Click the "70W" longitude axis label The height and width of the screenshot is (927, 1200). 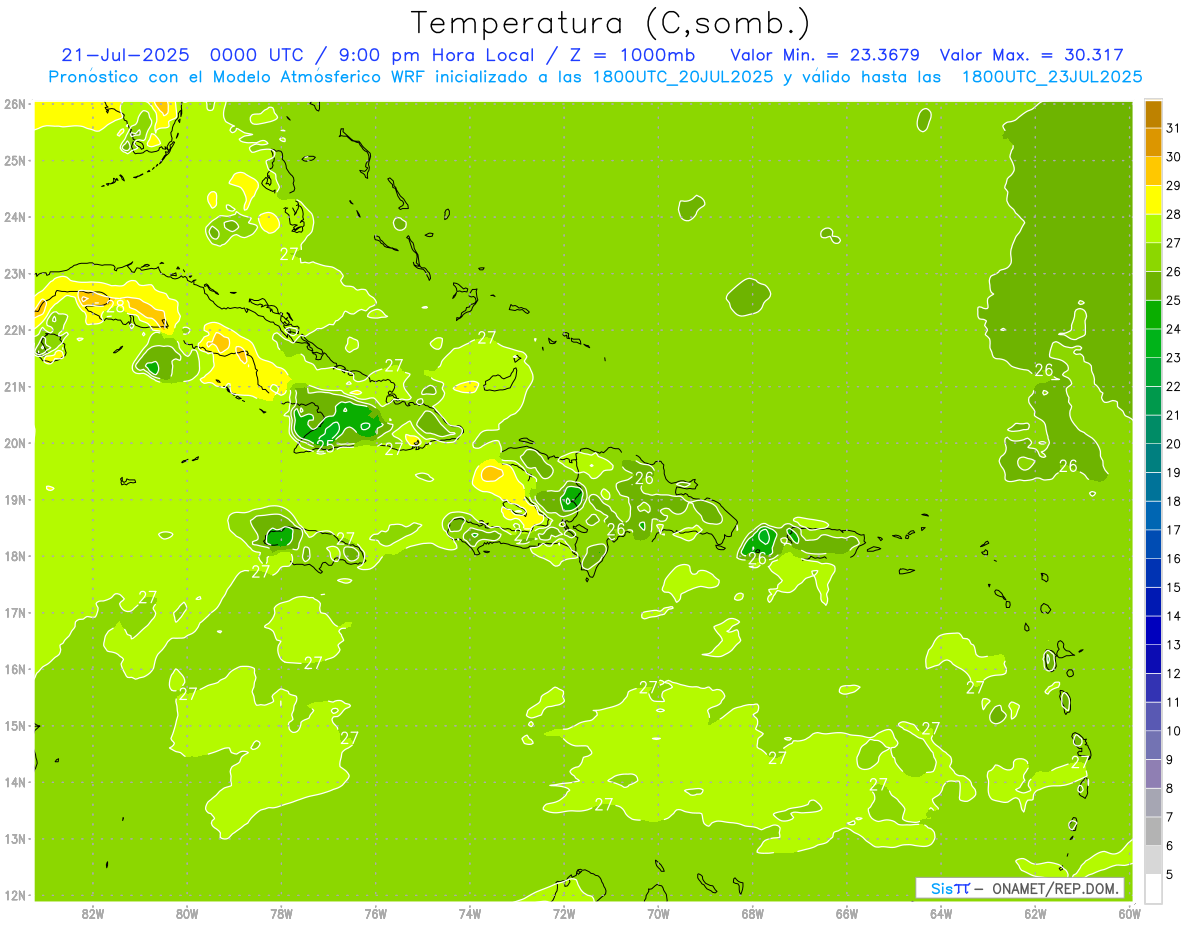click(x=658, y=913)
